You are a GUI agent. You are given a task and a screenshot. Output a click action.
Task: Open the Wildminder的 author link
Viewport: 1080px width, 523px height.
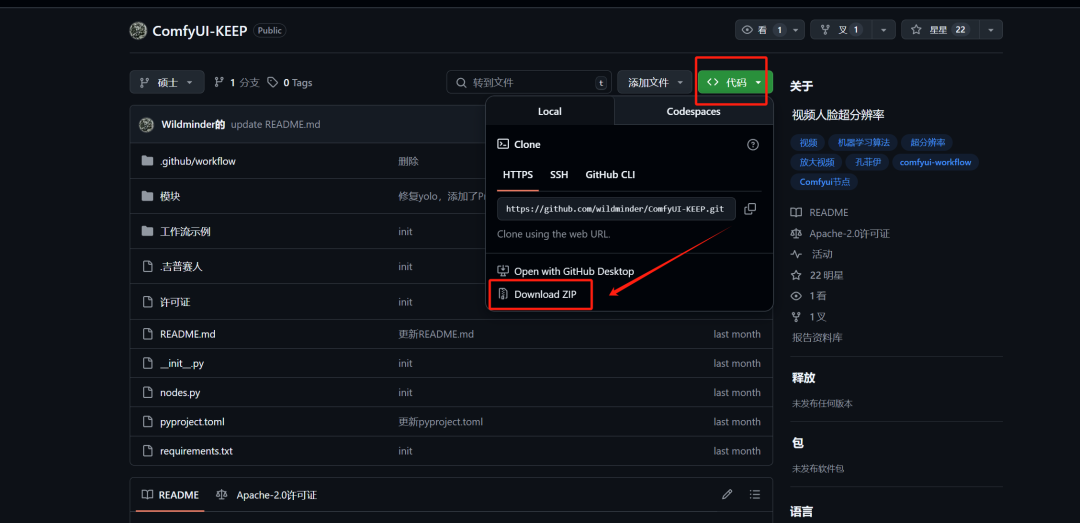tap(193, 125)
